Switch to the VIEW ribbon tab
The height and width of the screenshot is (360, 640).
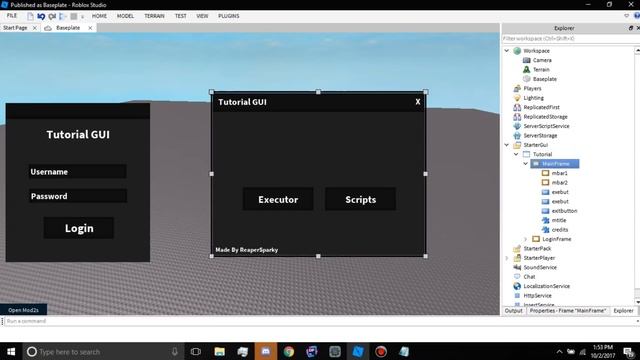pyautogui.click(x=202, y=16)
